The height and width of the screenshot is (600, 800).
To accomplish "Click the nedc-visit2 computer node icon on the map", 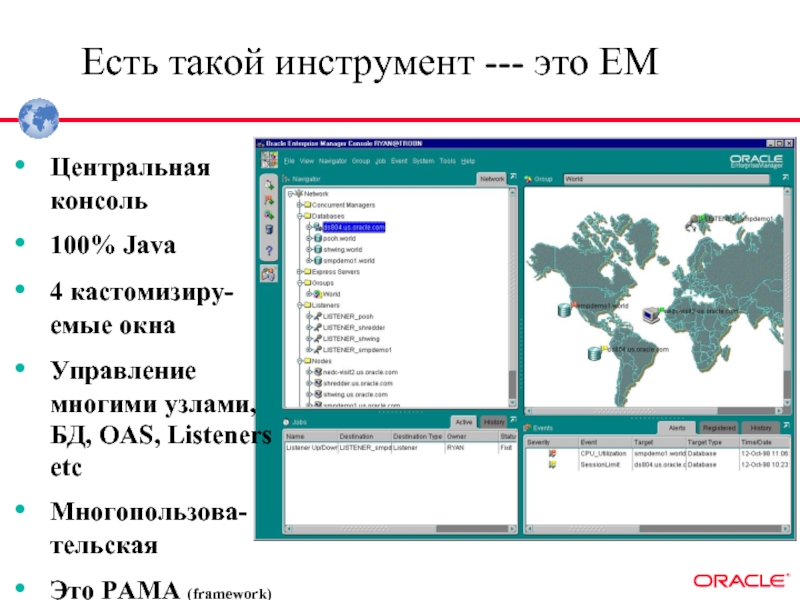I will click(x=651, y=315).
